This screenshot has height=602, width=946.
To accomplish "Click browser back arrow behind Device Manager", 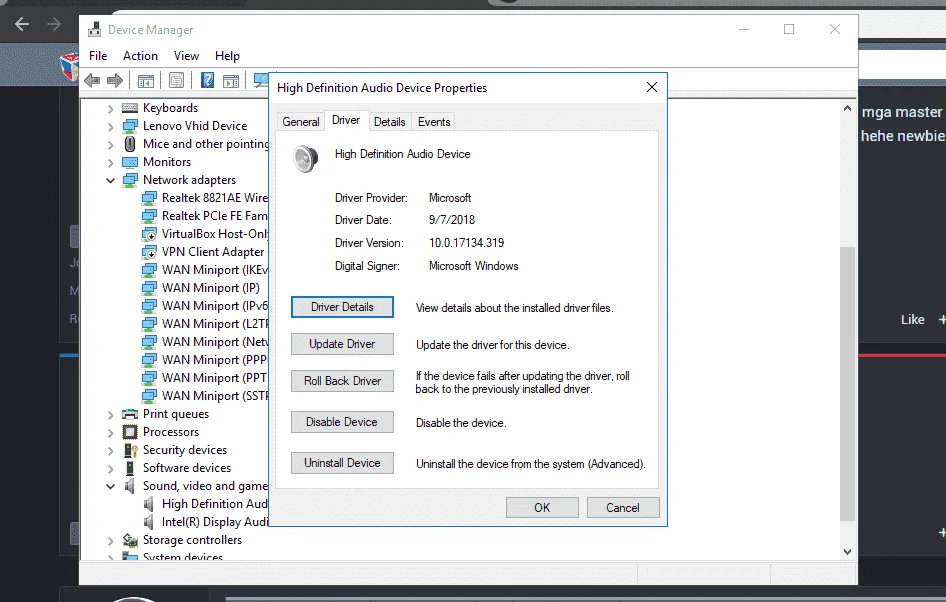I will tap(22, 24).
